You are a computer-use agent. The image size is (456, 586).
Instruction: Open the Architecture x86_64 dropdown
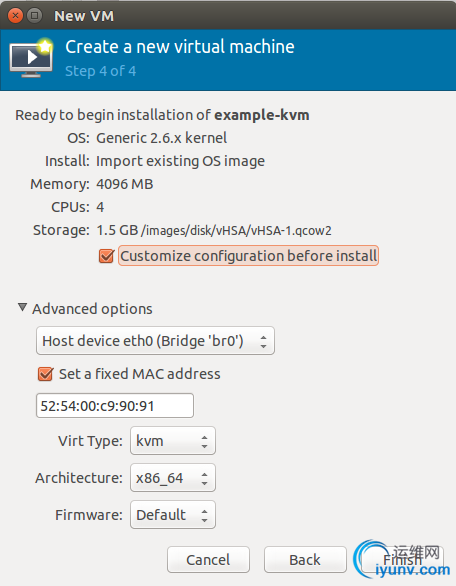(173, 478)
